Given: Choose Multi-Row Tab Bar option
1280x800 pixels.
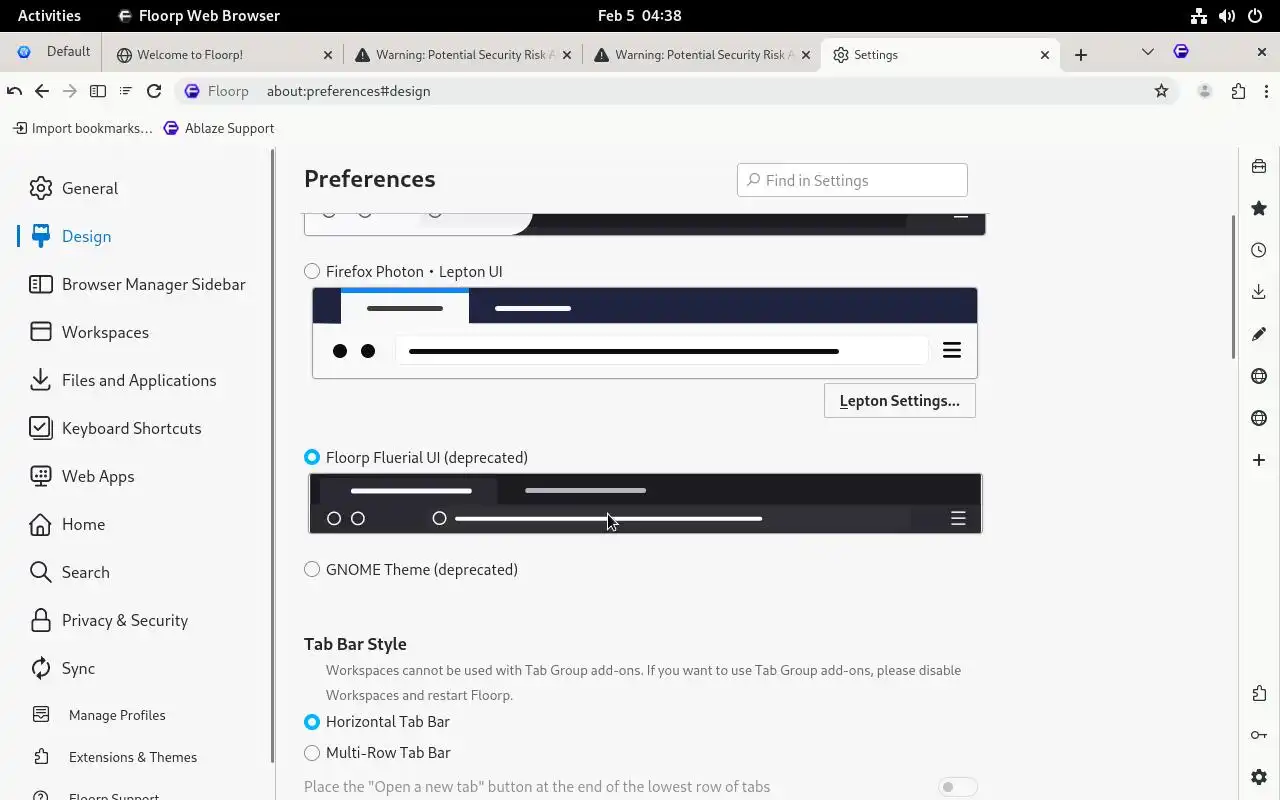Looking at the screenshot, I should coord(312,752).
